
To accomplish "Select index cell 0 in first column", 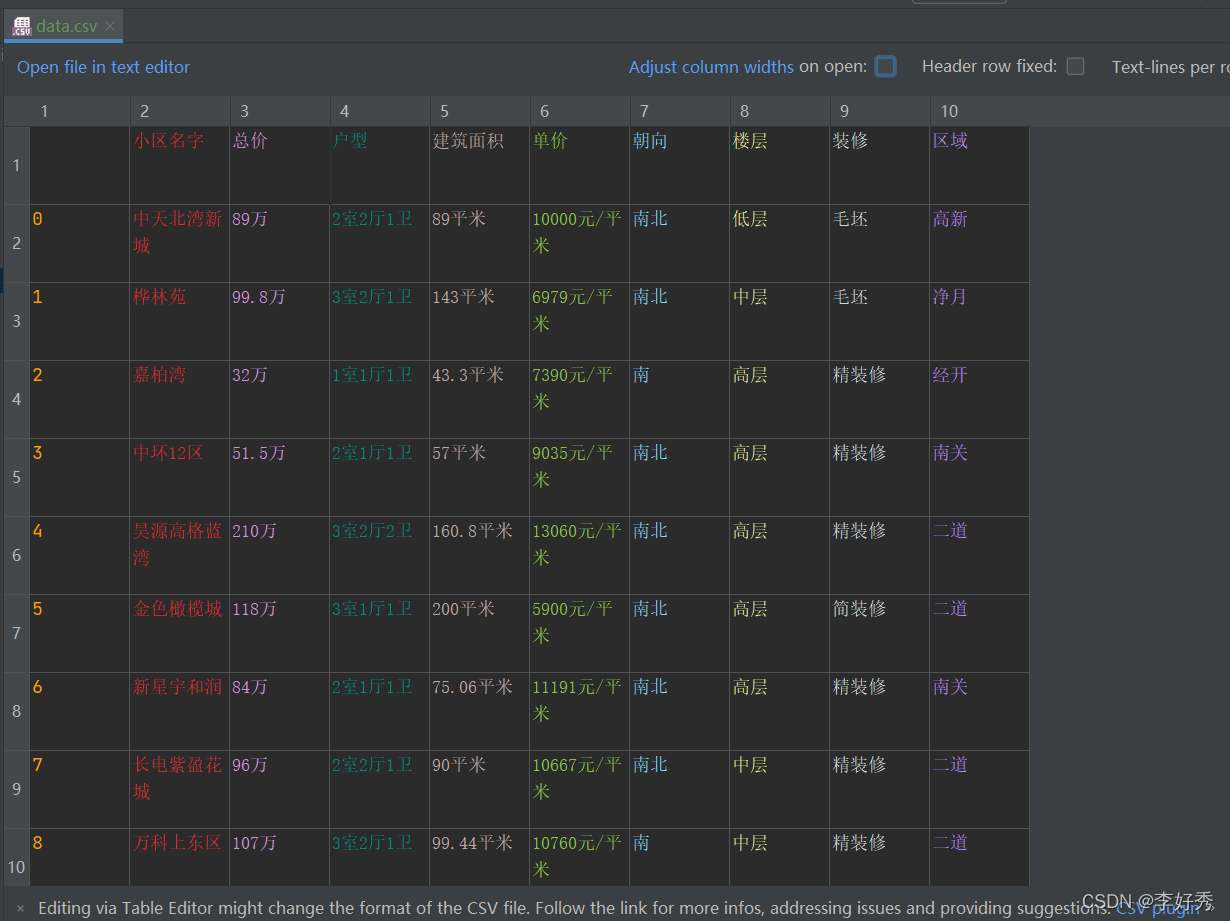I will pyautogui.click(x=80, y=243).
